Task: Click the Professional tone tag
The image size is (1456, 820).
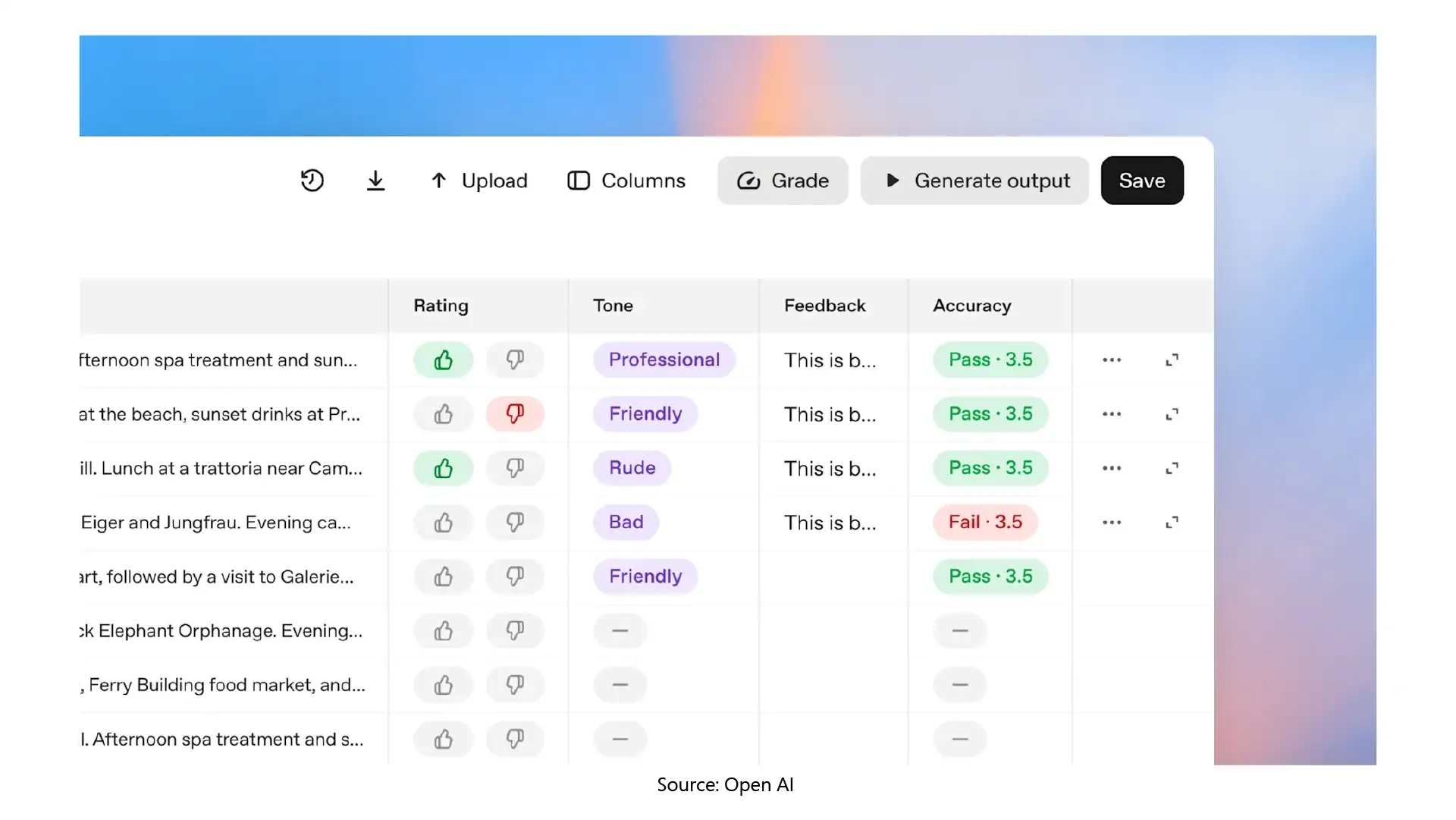Action: tap(664, 360)
